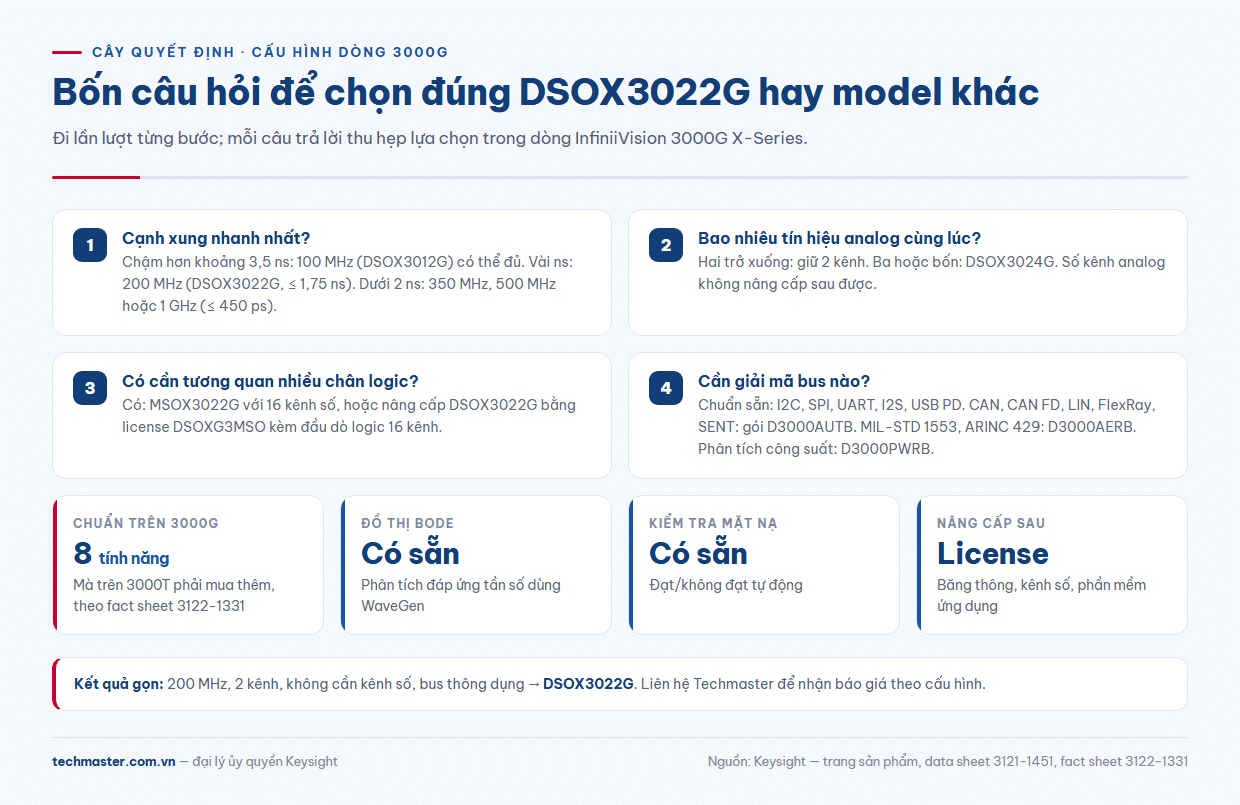
Task: Select the eyebrow text "CÂY QUYẾT ĐỊNH · CẤU HÌNH DÒNG 3000G"
Action: coord(270,52)
